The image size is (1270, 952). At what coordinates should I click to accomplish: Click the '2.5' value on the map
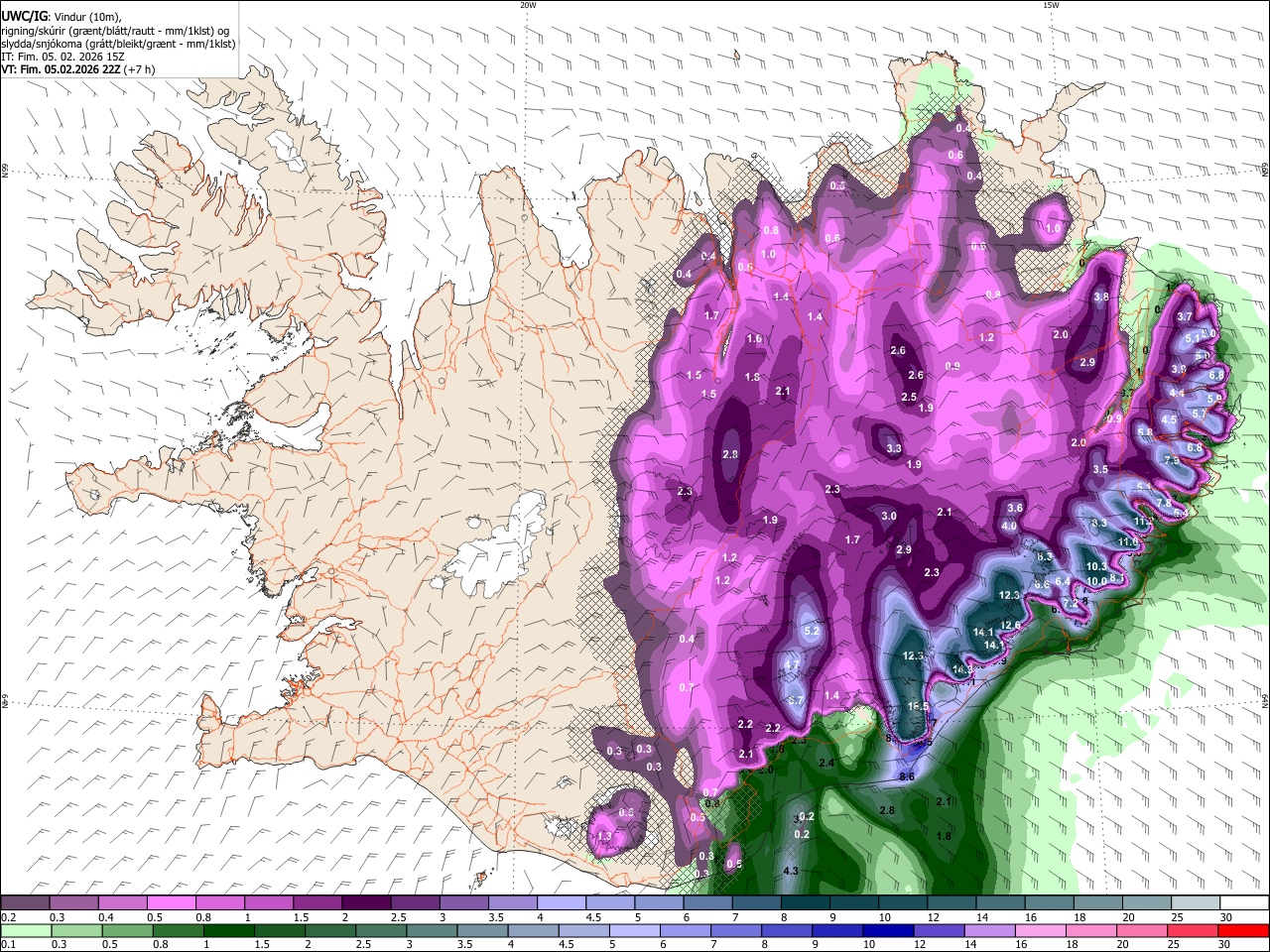909,398
